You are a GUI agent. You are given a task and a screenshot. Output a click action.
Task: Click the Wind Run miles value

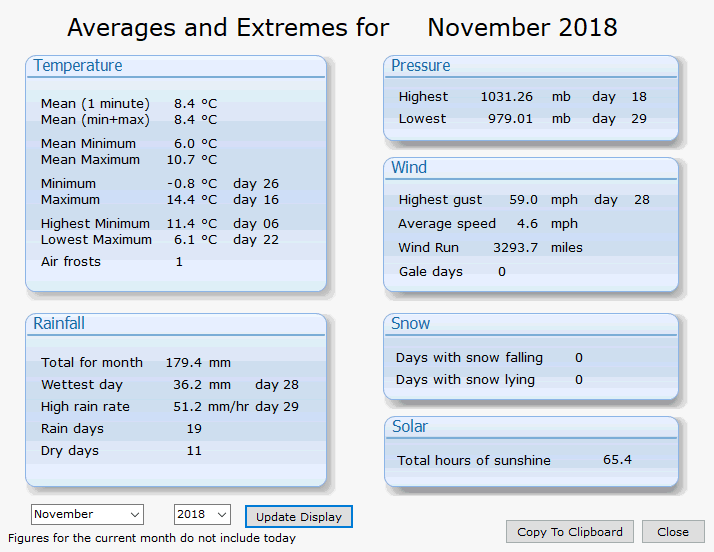point(515,248)
